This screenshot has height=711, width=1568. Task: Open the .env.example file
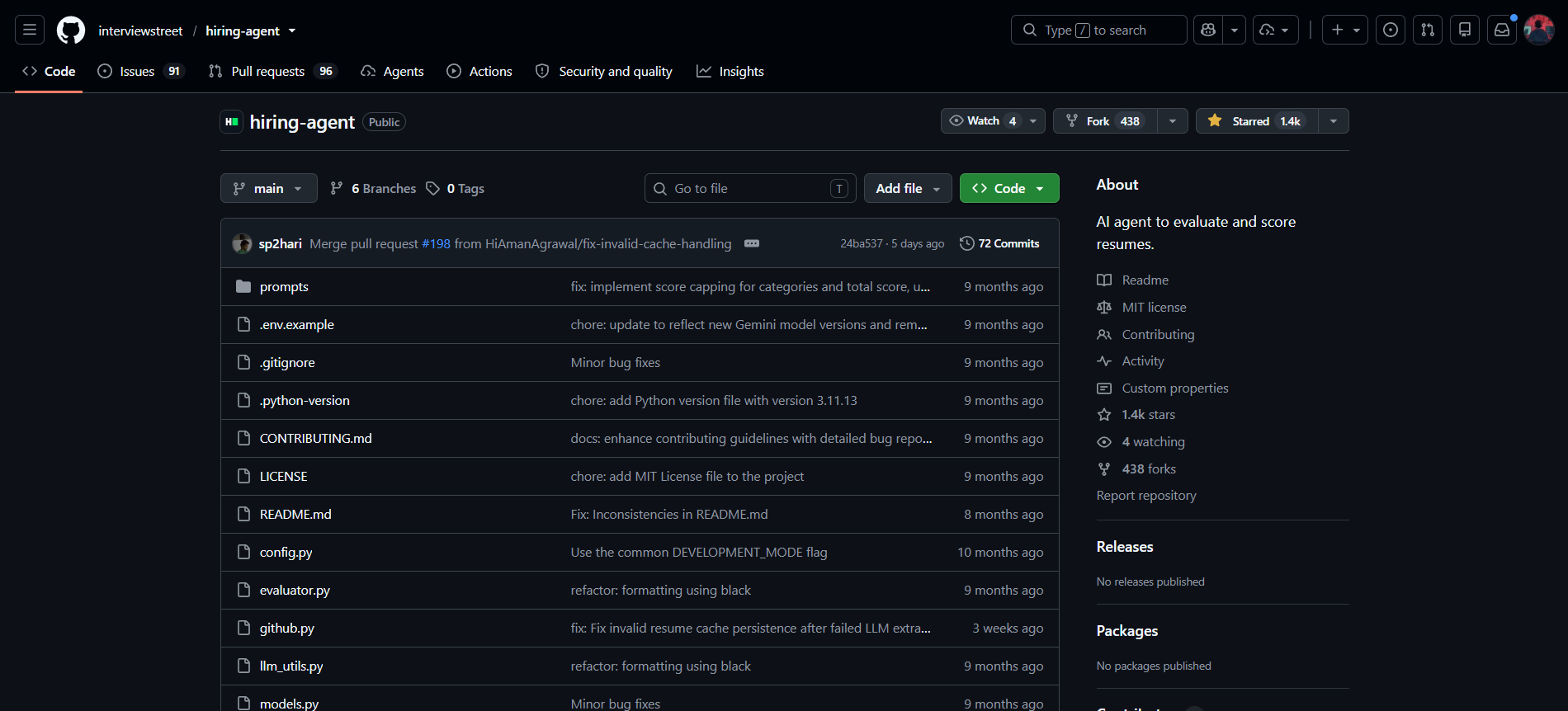point(297,325)
